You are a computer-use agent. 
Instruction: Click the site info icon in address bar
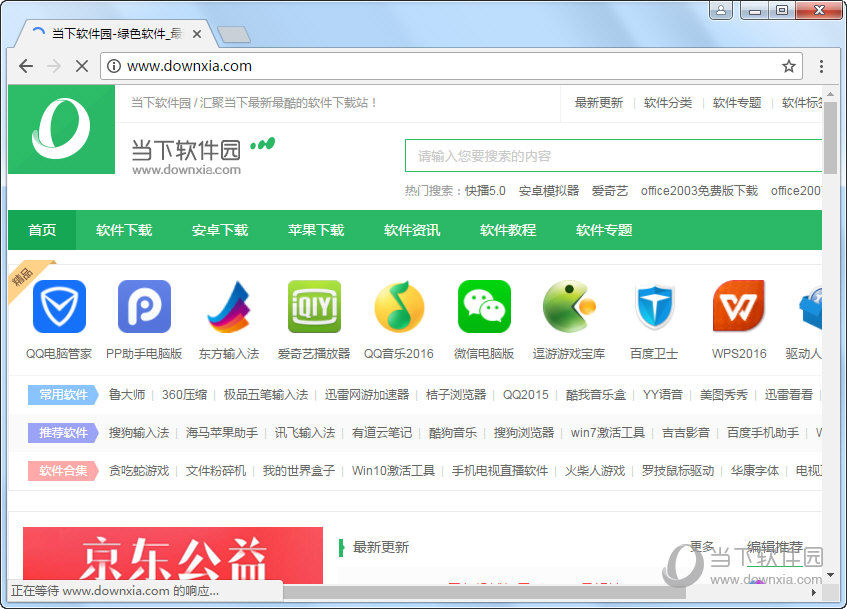[113, 66]
